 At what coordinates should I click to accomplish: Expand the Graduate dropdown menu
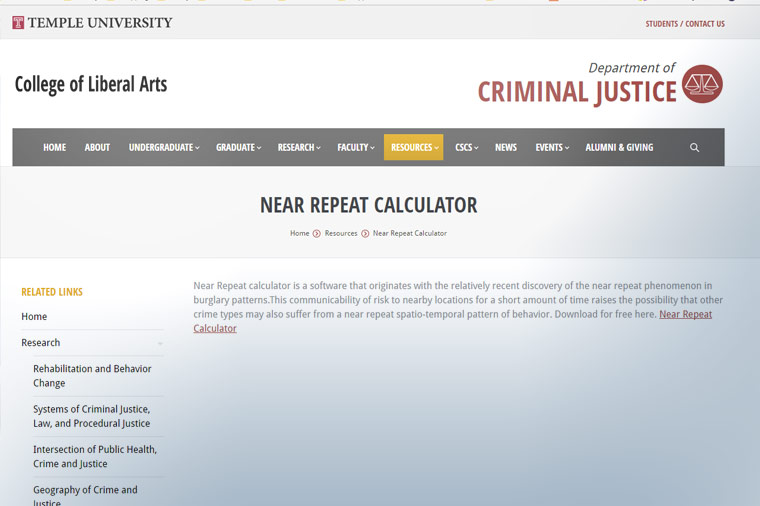coord(238,147)
